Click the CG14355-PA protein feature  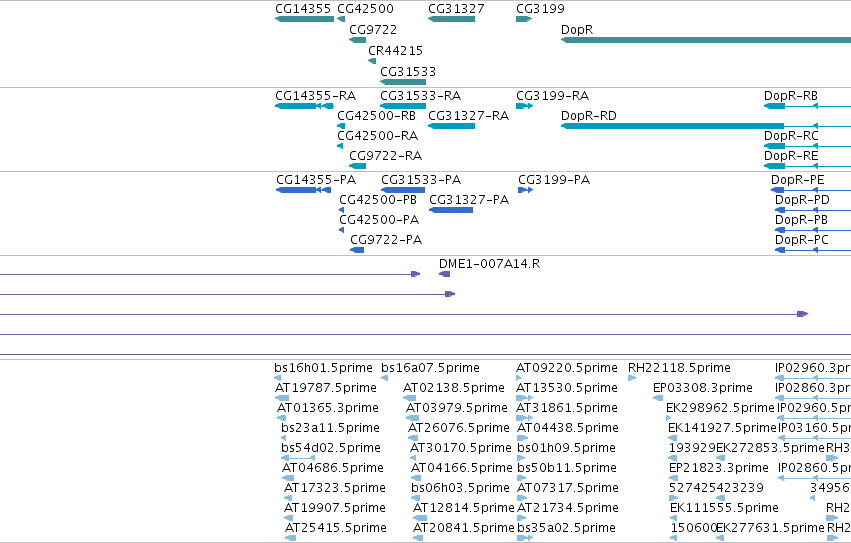(304, 190)
